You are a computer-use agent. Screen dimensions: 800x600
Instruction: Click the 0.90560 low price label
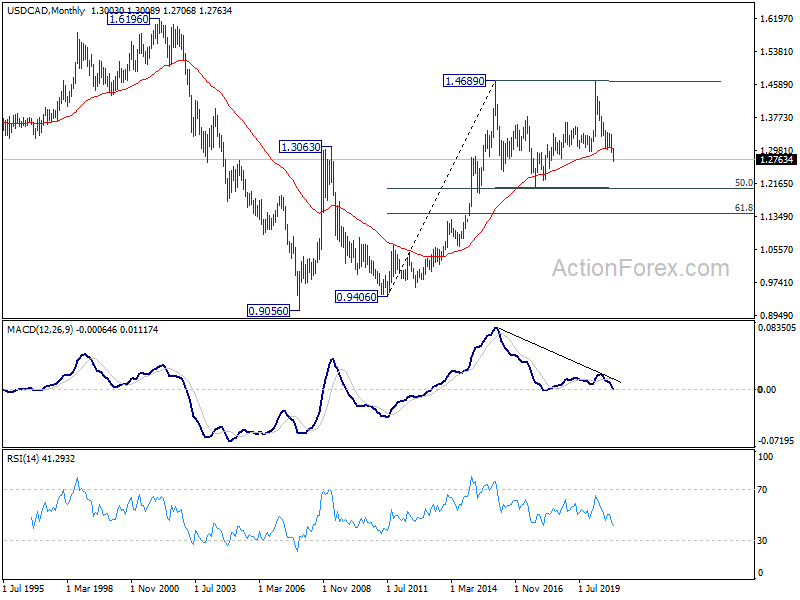[x=268, y=311]
